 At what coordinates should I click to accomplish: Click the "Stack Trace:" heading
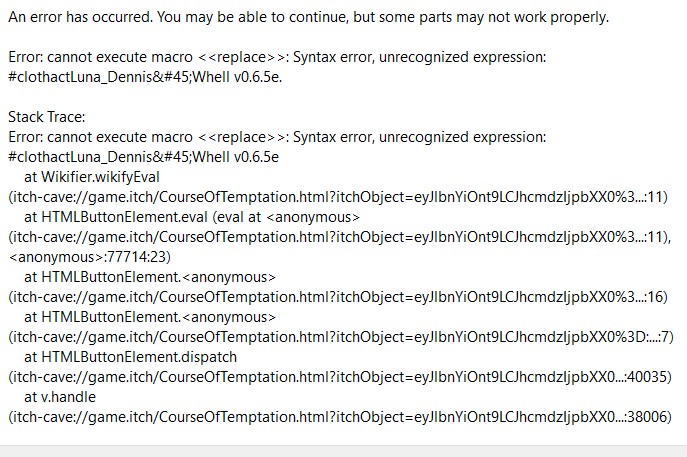pos(46,117)
